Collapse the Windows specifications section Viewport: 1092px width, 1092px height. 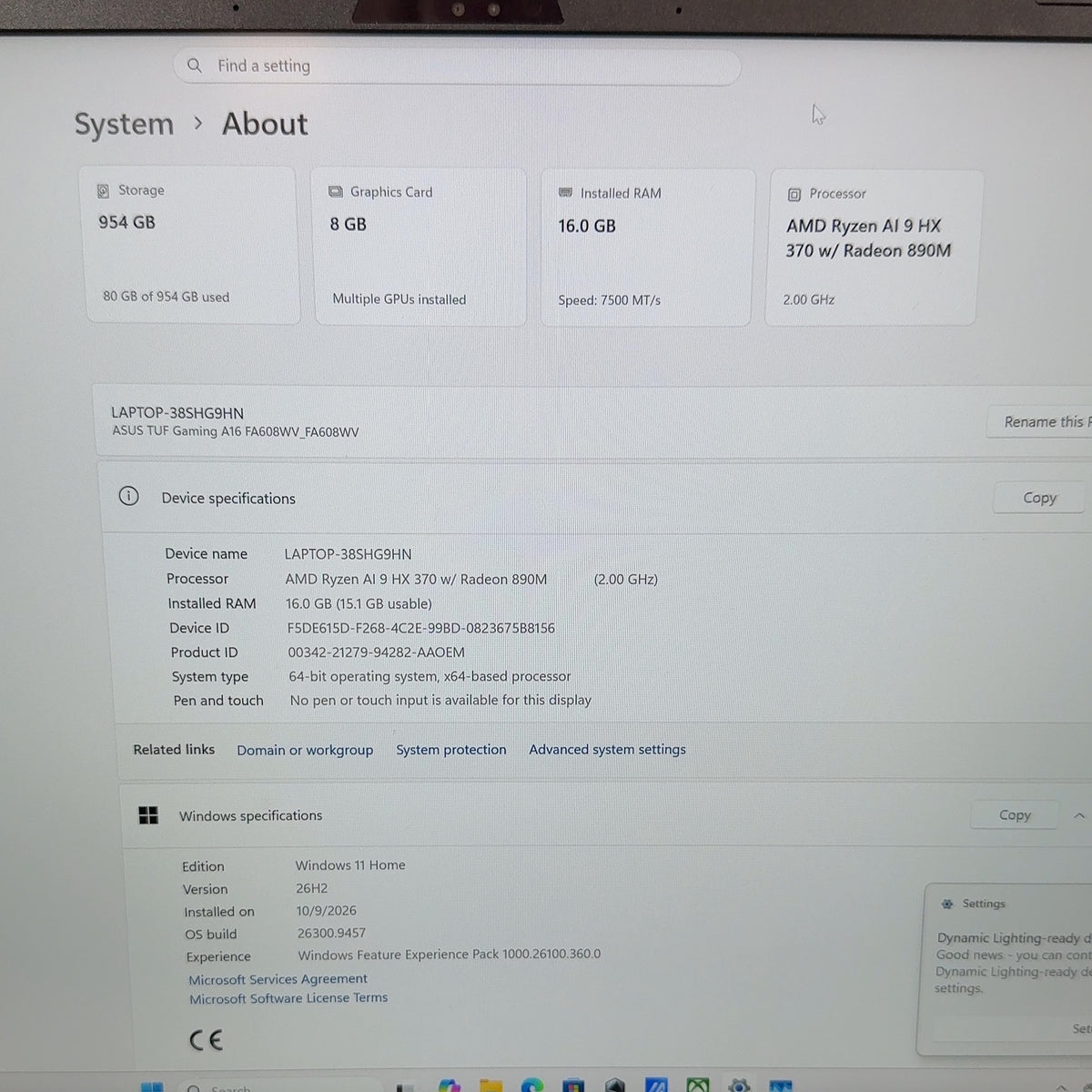pos(1078,816)
